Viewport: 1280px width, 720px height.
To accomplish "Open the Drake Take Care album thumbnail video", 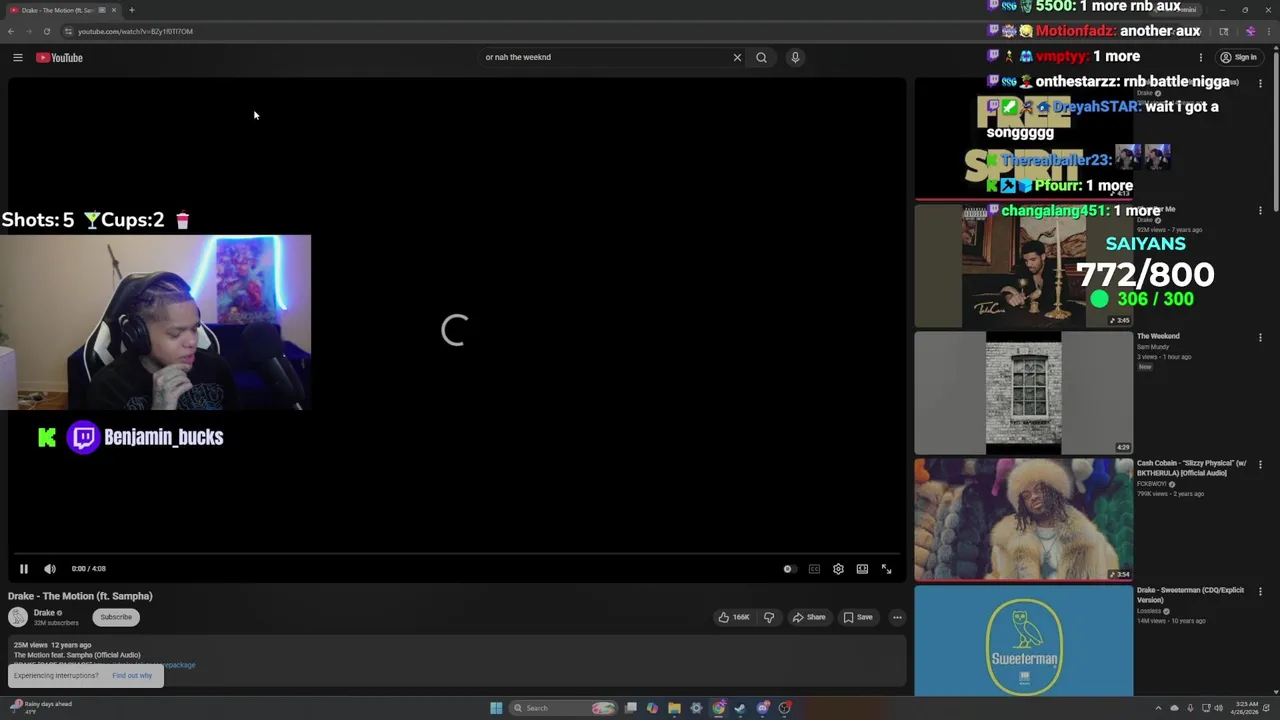I will click(x=1023, y=266).
